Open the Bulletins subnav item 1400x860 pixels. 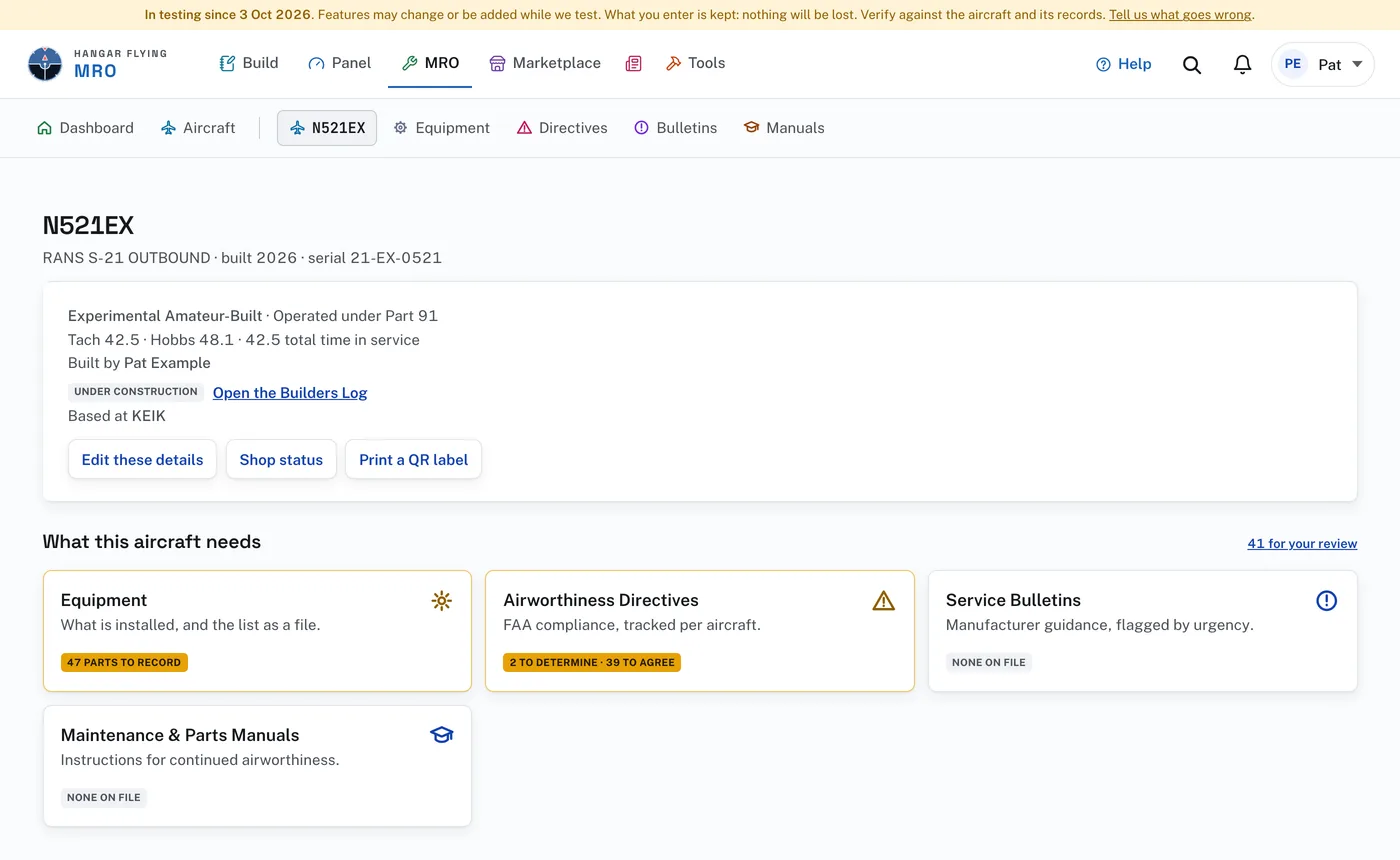[x=676, y=128]
